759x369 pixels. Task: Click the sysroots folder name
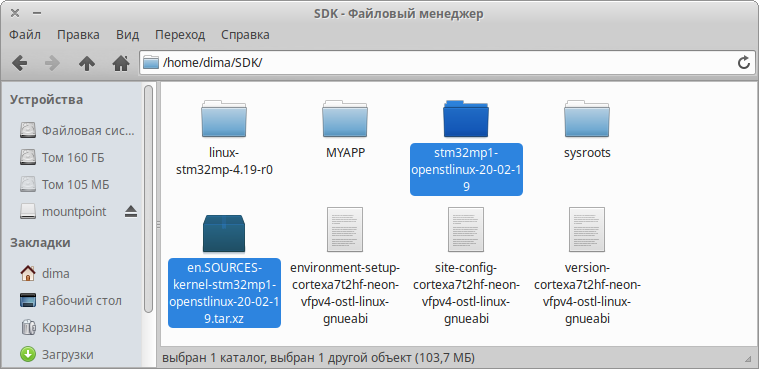coord(587,153)
